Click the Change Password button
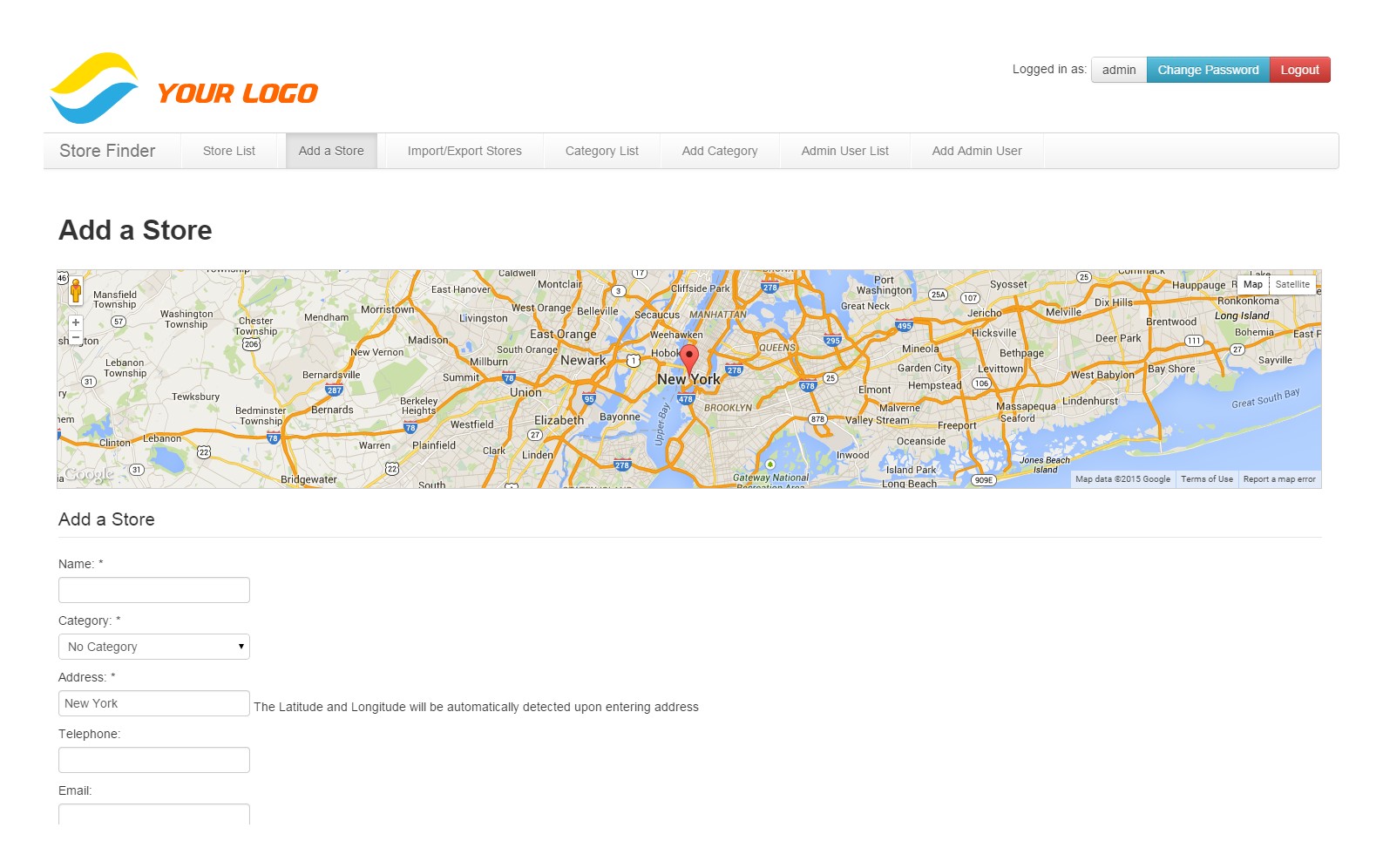Screen dimensions: 1383x868 [x=1208, y=70]
